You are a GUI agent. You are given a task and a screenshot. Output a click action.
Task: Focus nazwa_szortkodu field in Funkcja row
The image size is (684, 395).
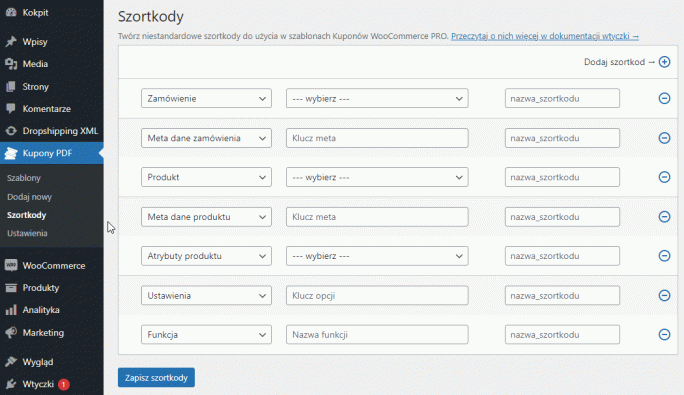tap(562, 334)
